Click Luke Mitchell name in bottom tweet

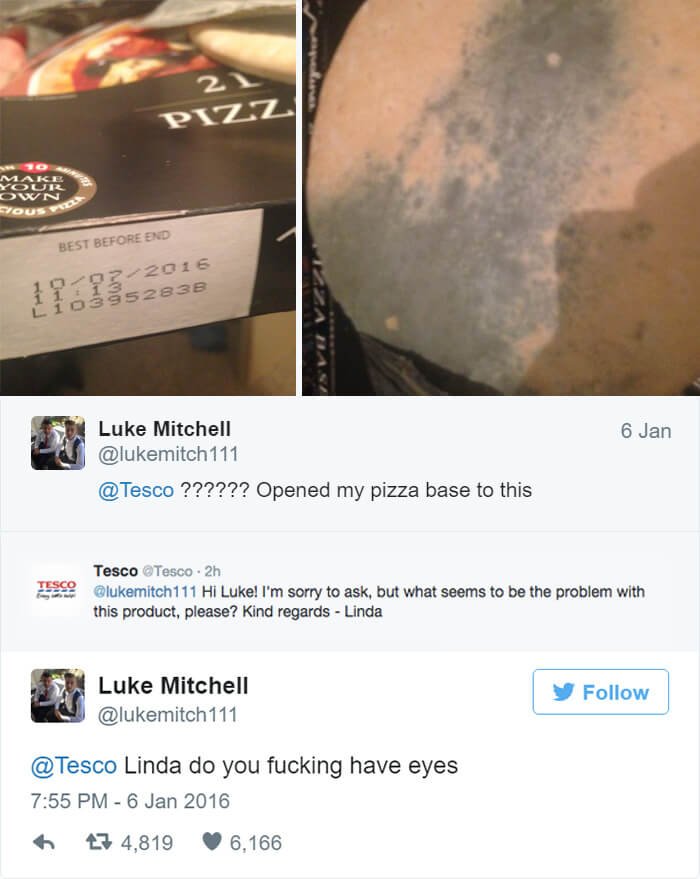tap(173, 686)
